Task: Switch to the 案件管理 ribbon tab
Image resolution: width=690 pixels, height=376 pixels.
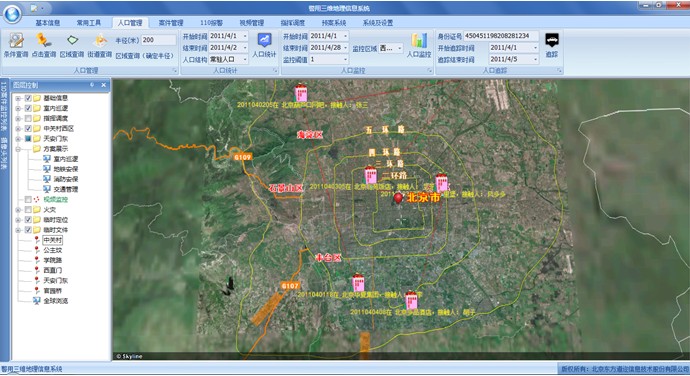Action: 171,23
